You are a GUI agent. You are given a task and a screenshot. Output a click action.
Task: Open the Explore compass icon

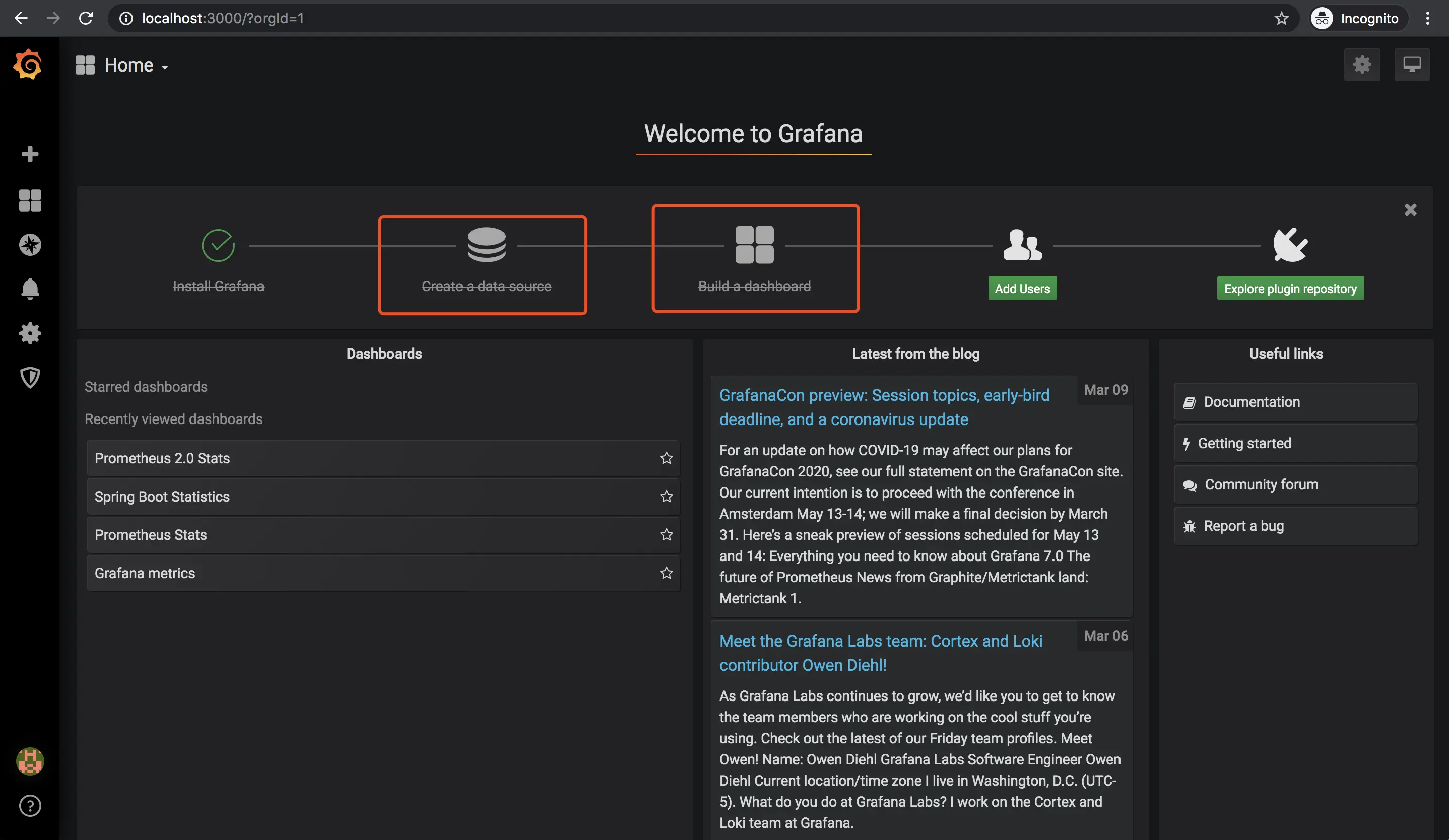click(30, 245)
